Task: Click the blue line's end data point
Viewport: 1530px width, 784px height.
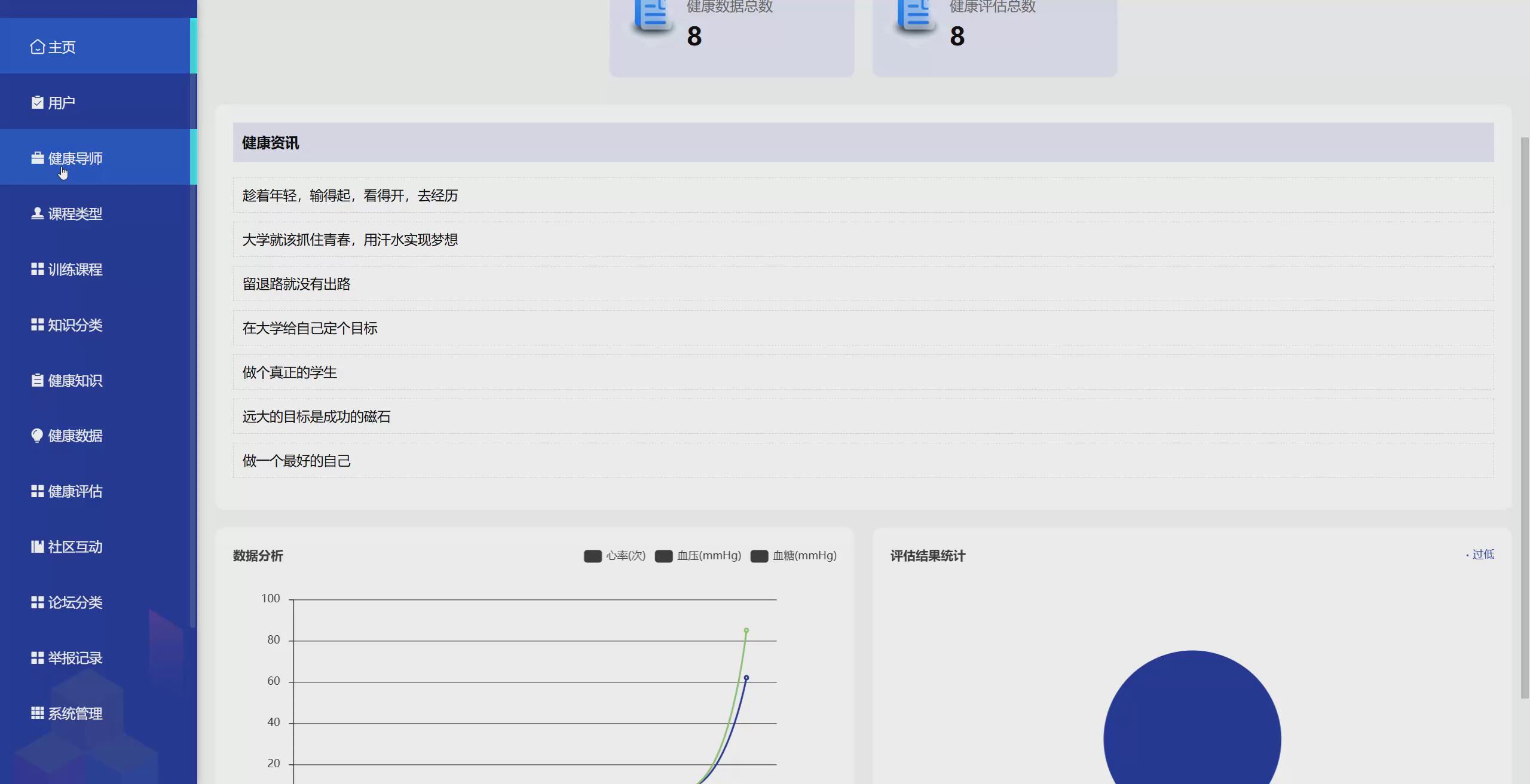Action: 746,678
